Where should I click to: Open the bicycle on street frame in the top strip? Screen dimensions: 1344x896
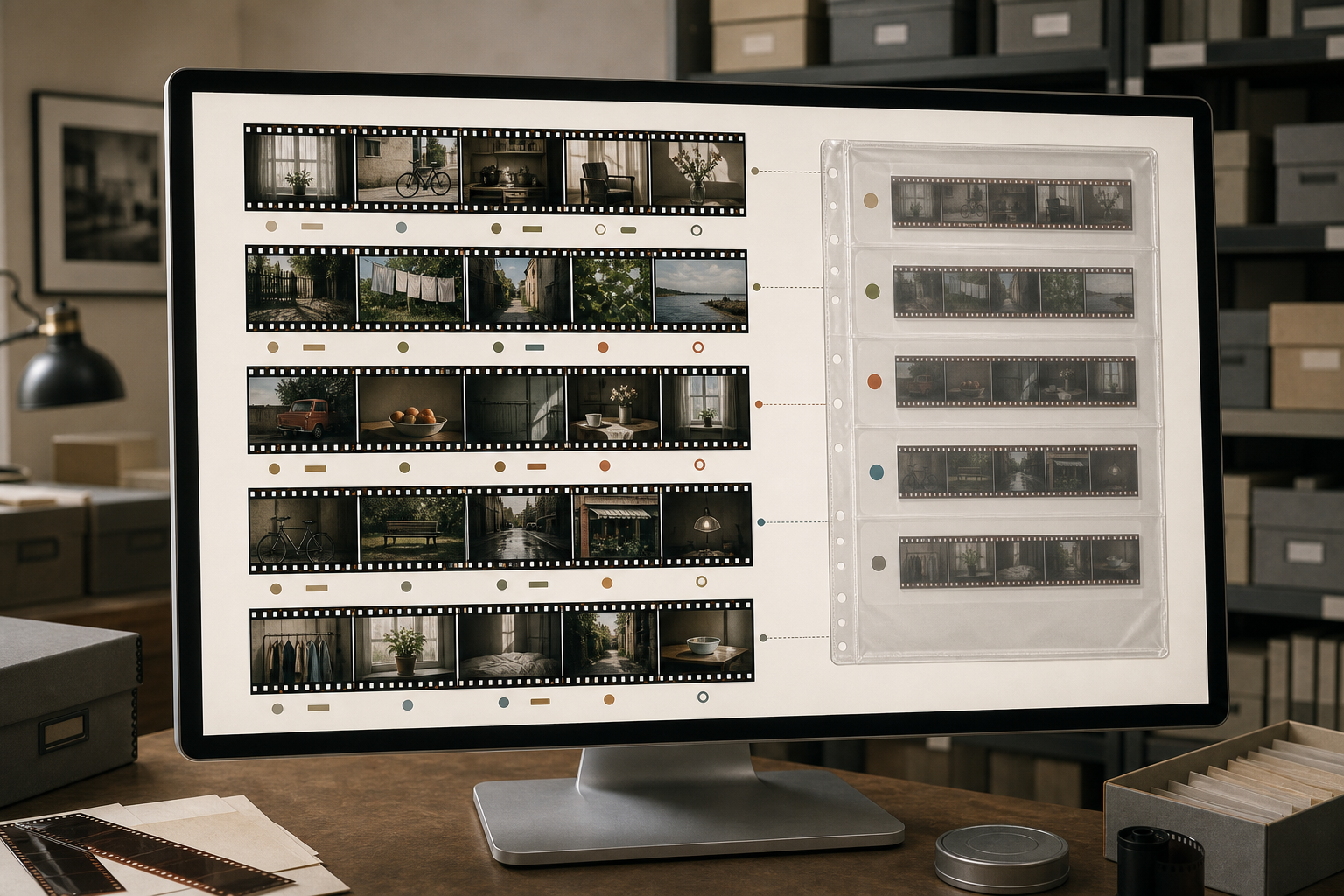pyautogui.click(x=408, y=169)
